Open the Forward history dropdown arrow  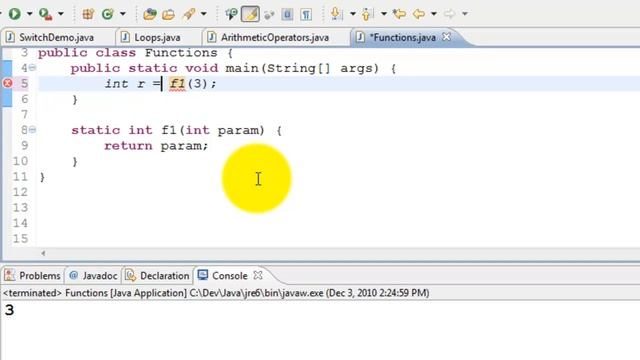465,14
